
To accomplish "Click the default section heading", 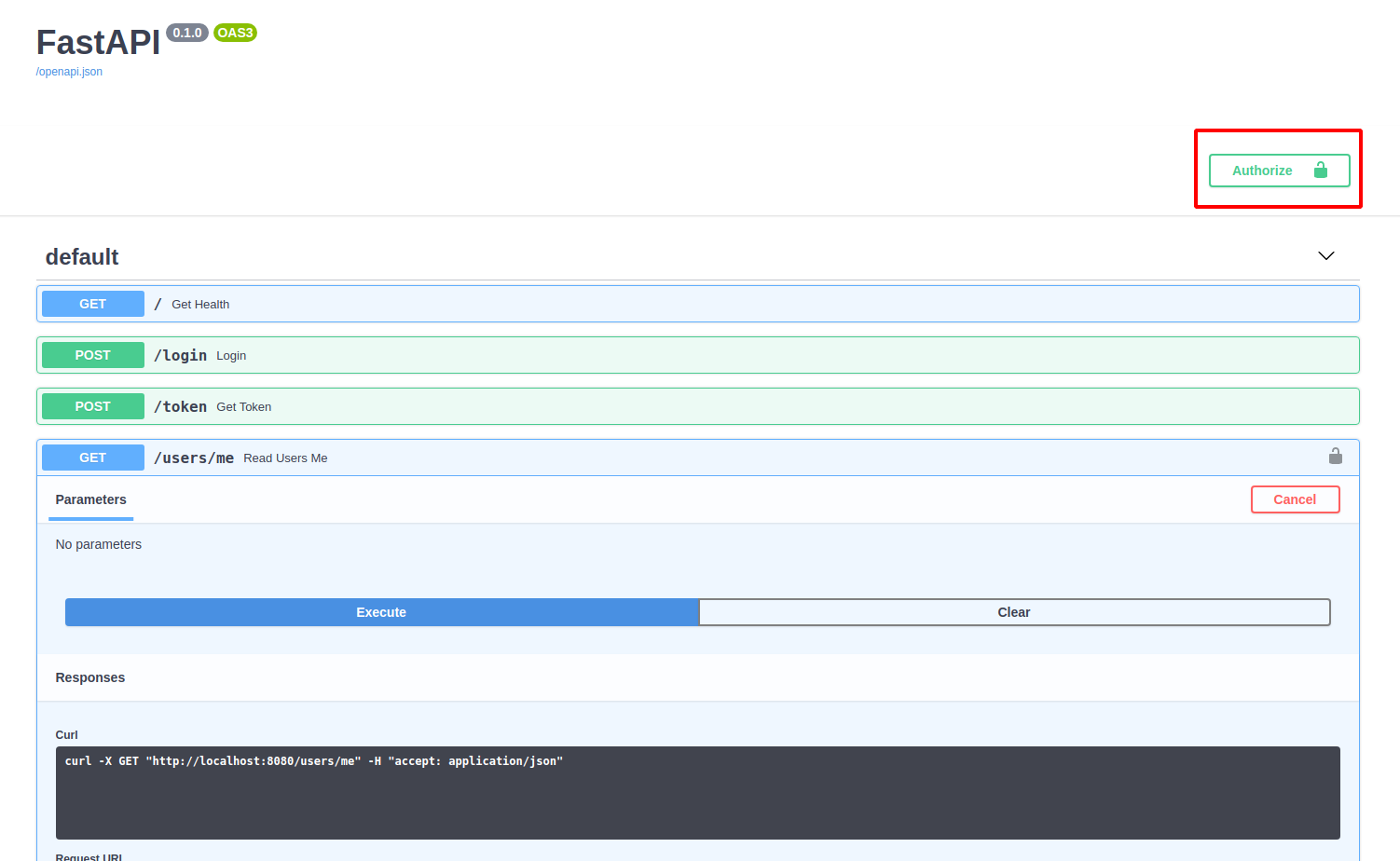I will tap(82, 256).
